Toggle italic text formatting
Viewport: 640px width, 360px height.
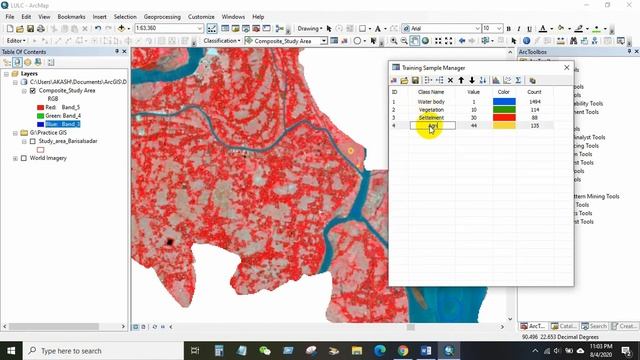[x=519, y=29]
